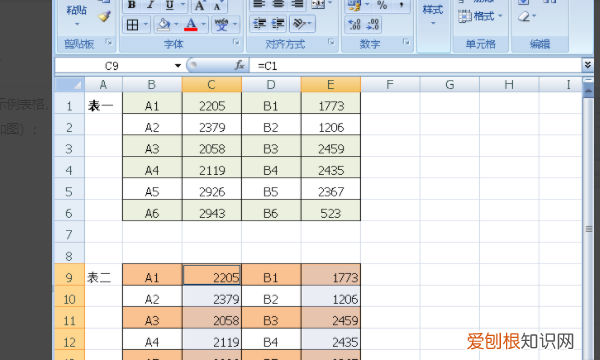Decrease decimal places
Screen dimensions: 600x360
(373, 24)
